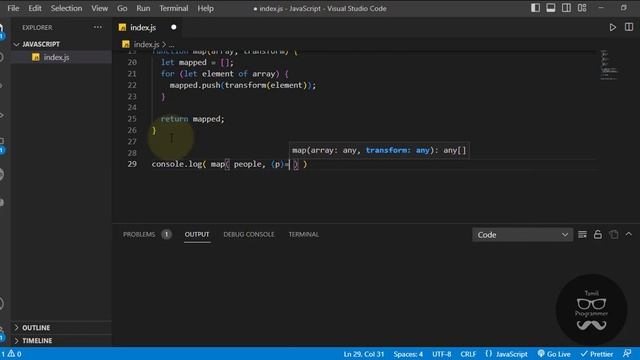Click the EXPLORER panel title
Viewport: 640px width, 360px height.
click(37, 27)
